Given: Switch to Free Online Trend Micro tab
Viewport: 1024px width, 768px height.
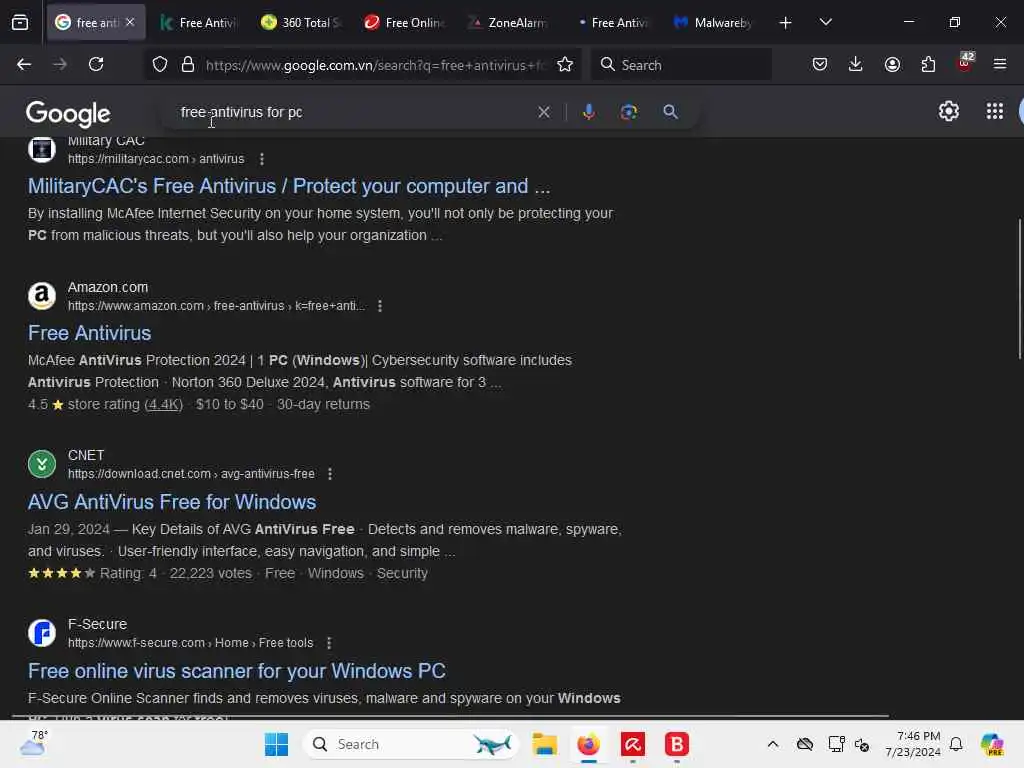Looking at the screenshot, I should pyautogui.click(x=405, y=23).
